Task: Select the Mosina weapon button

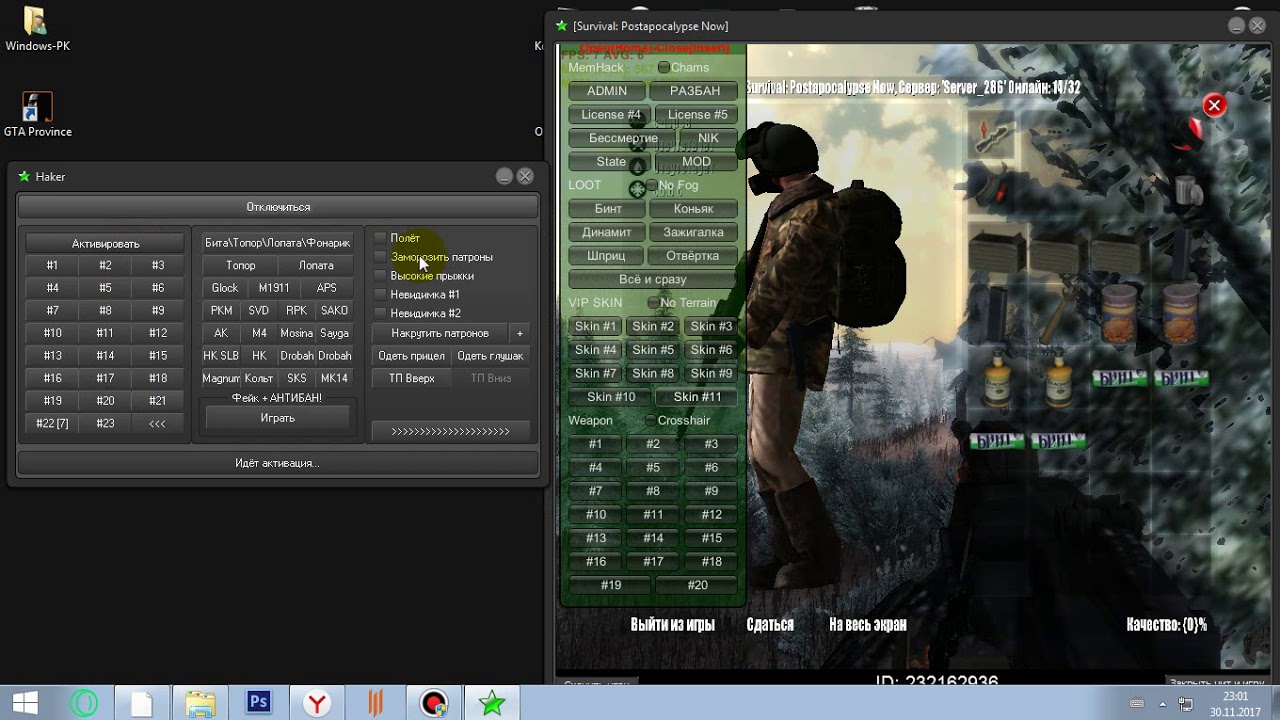Action: click(x=296, y=333)
